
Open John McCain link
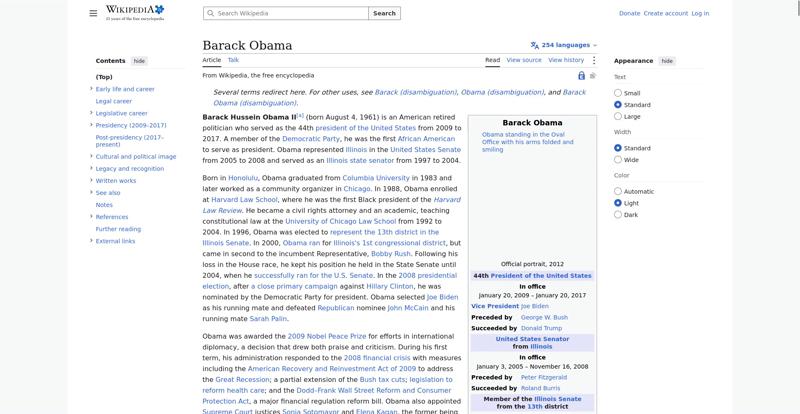tap(408, 308)
